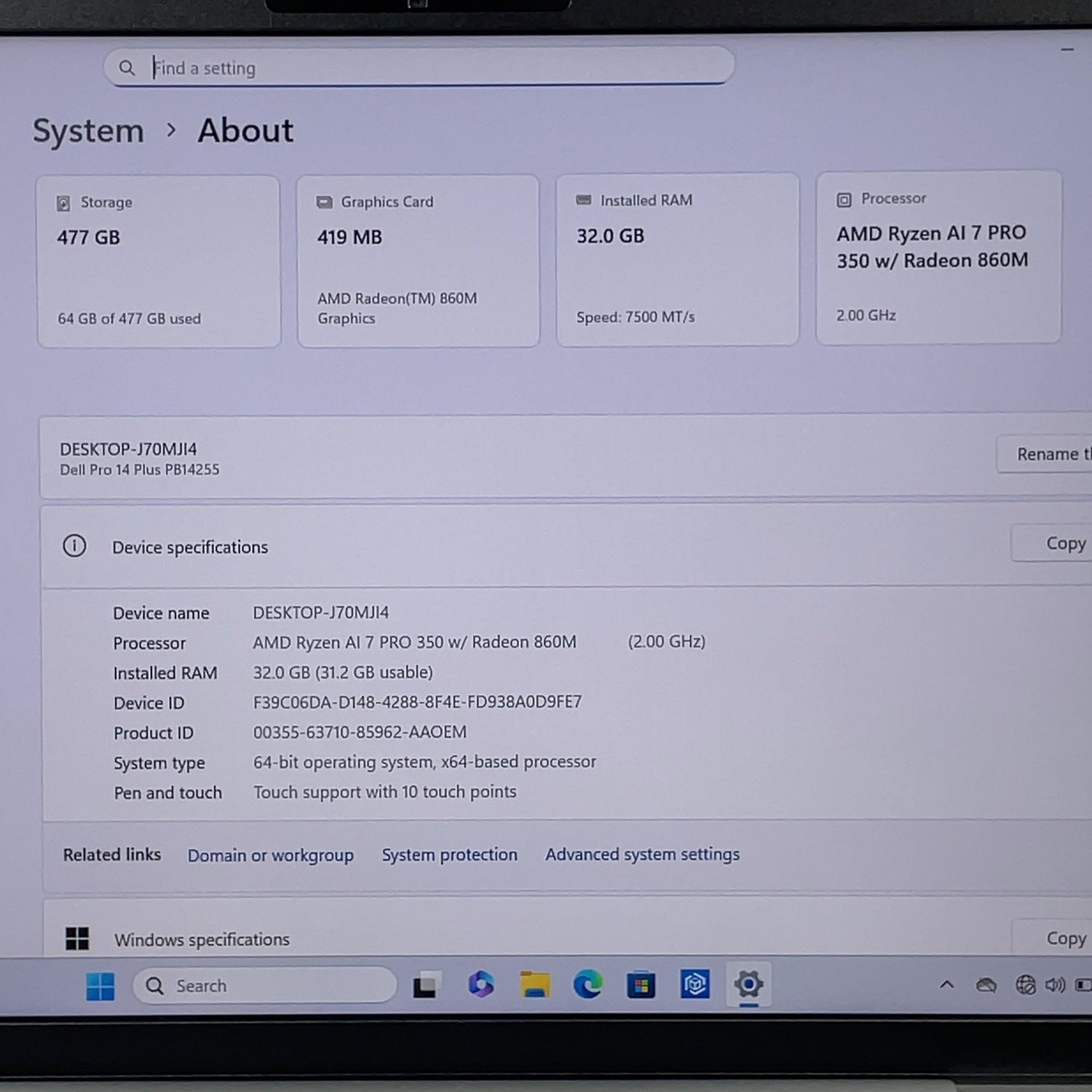Open System protection link

[450, 854]
